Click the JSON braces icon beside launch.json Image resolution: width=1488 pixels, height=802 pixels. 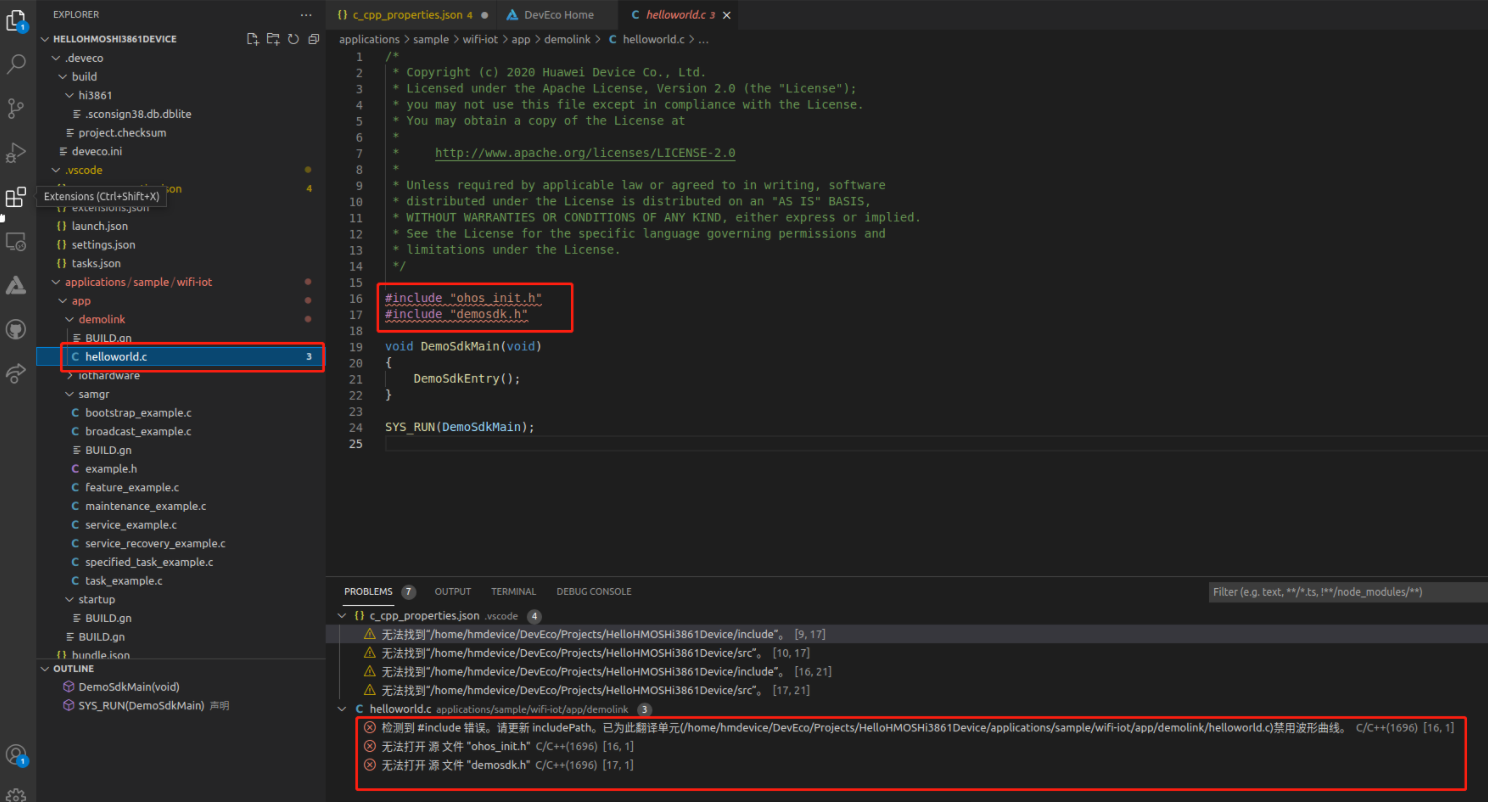[x=62, y=226]
